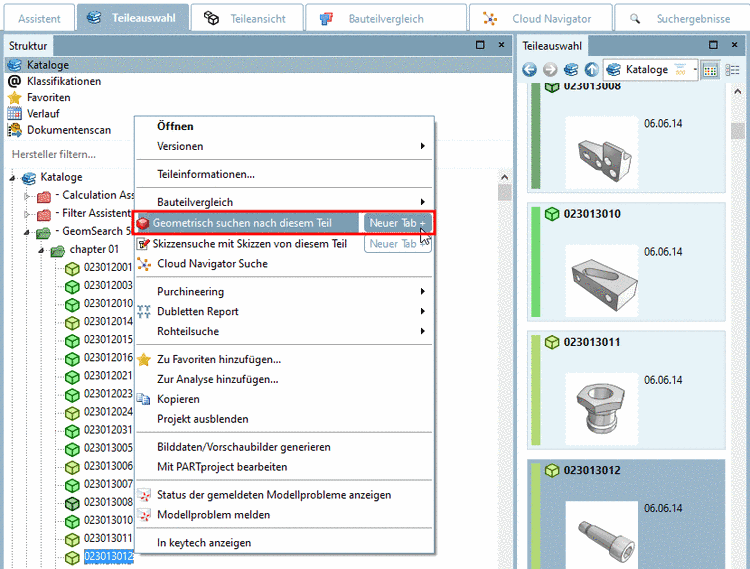The image size is (750, 569).
Task: Switch to details list view icon
Action: [732, 70]
